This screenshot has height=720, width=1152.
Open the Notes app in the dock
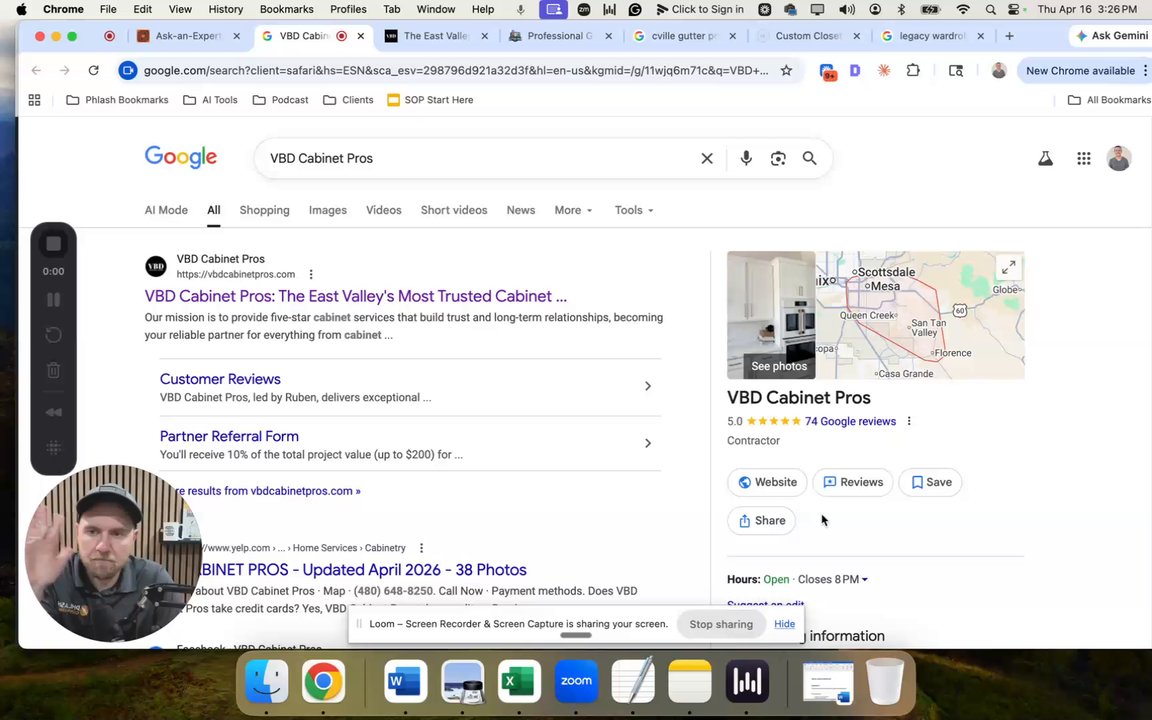[690, 681]
